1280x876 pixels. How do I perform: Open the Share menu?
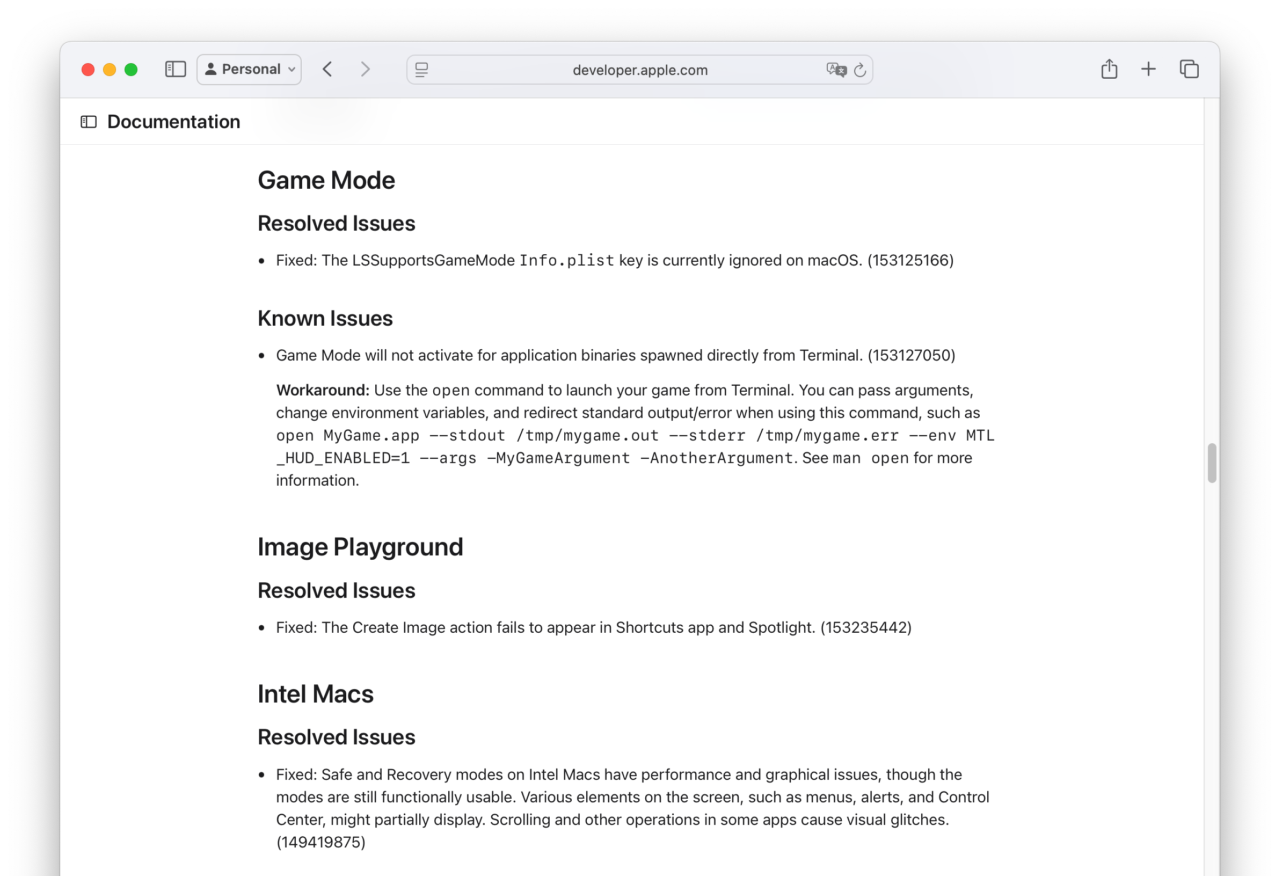click(x=1109, y=69)
